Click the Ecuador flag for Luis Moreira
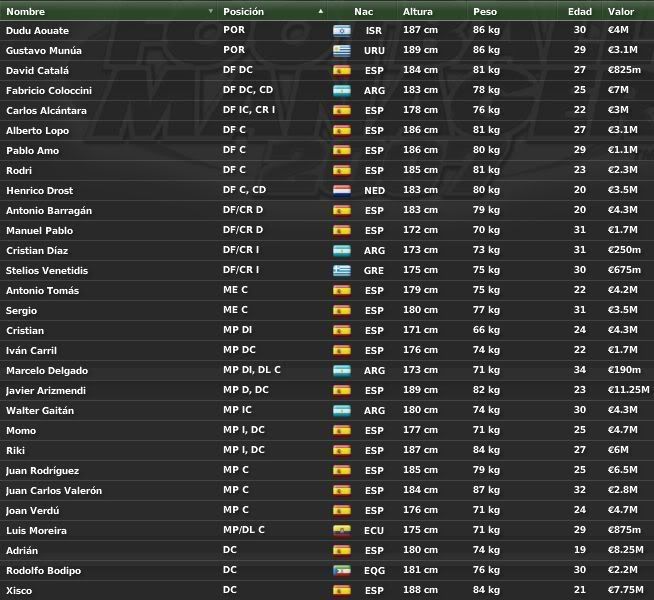The image size is (654, 600). (342, 531)
